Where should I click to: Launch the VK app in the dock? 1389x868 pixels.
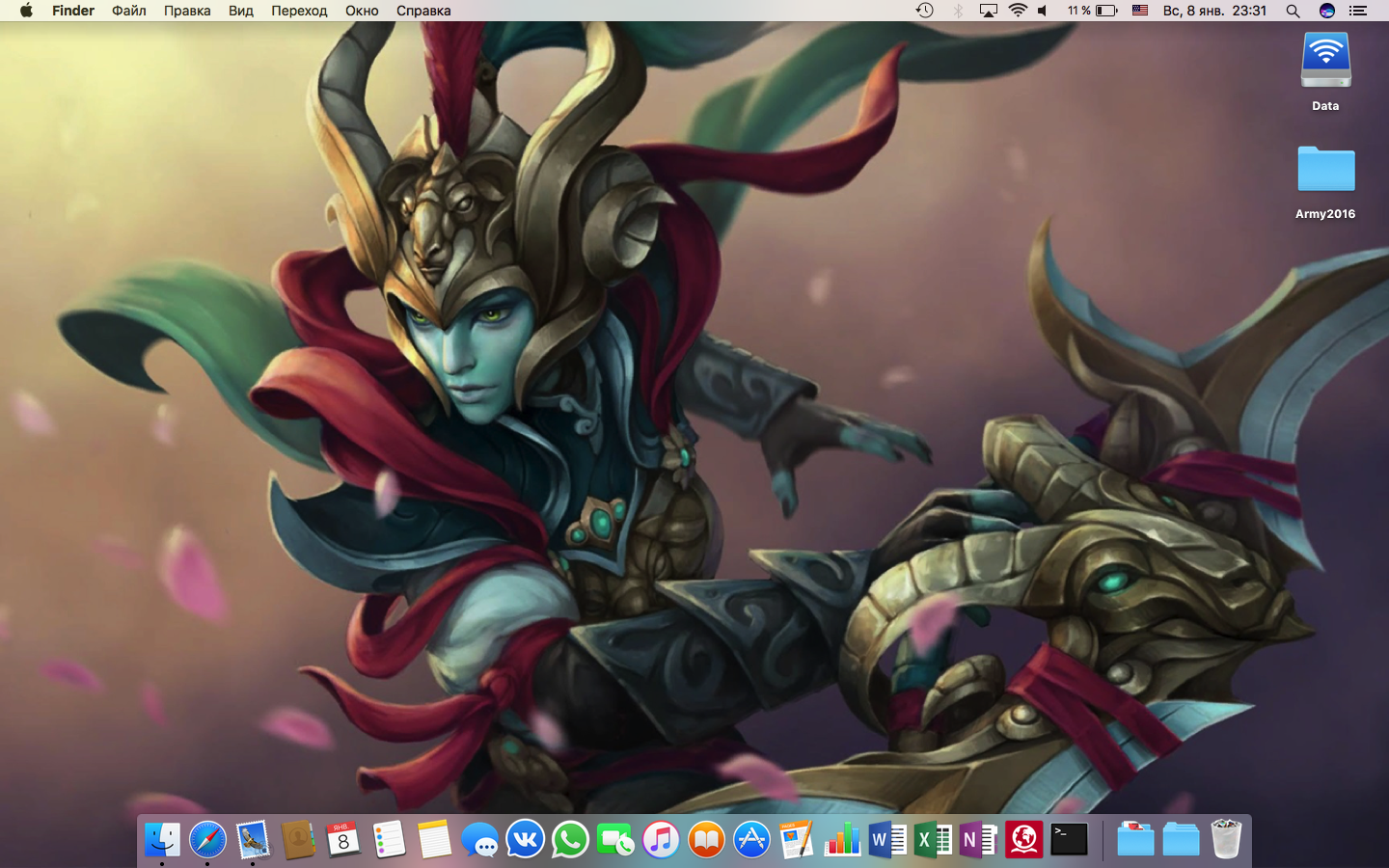[x=525, y=840]
